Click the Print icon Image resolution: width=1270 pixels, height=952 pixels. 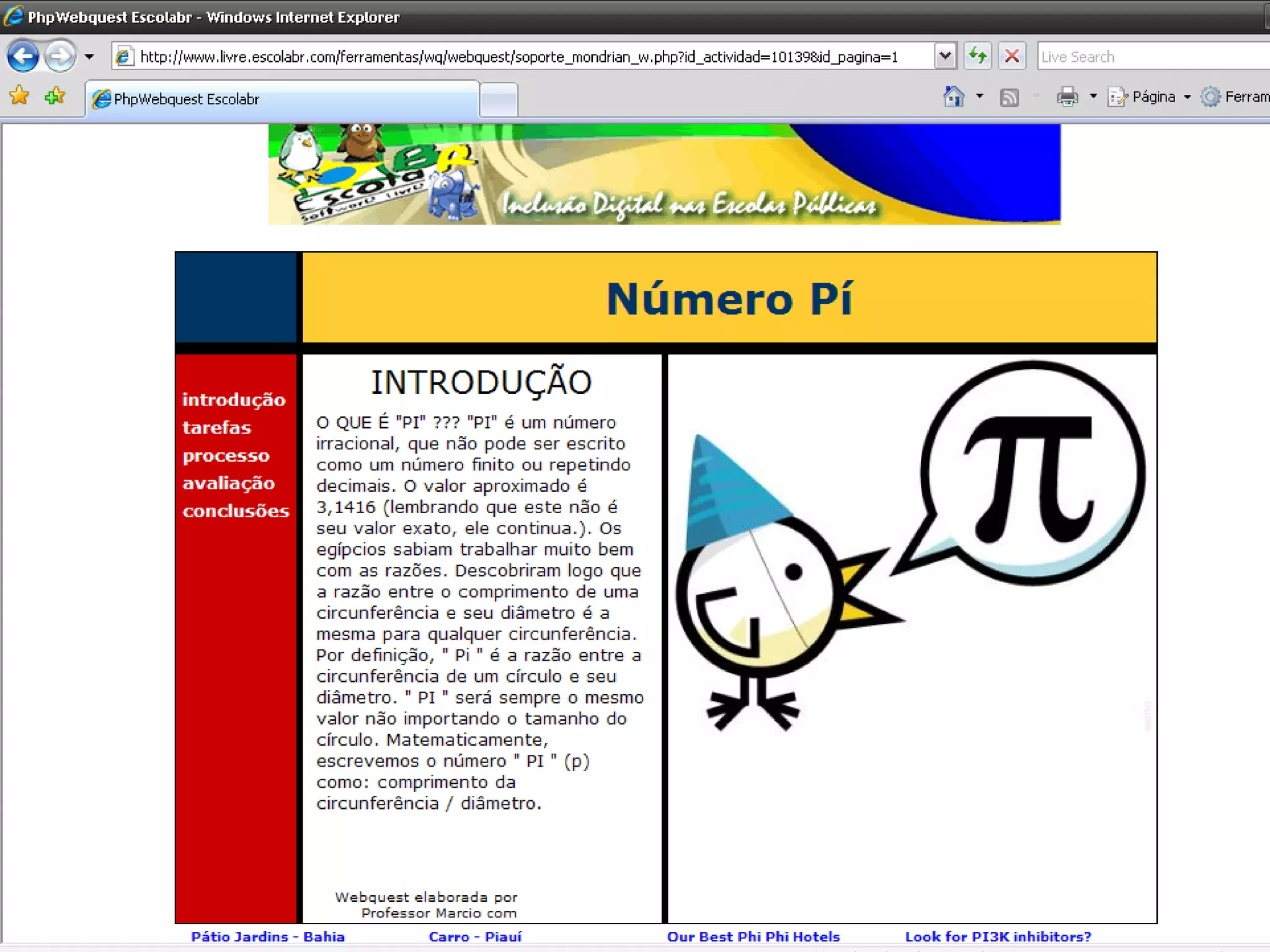[x=1067, y=97]
